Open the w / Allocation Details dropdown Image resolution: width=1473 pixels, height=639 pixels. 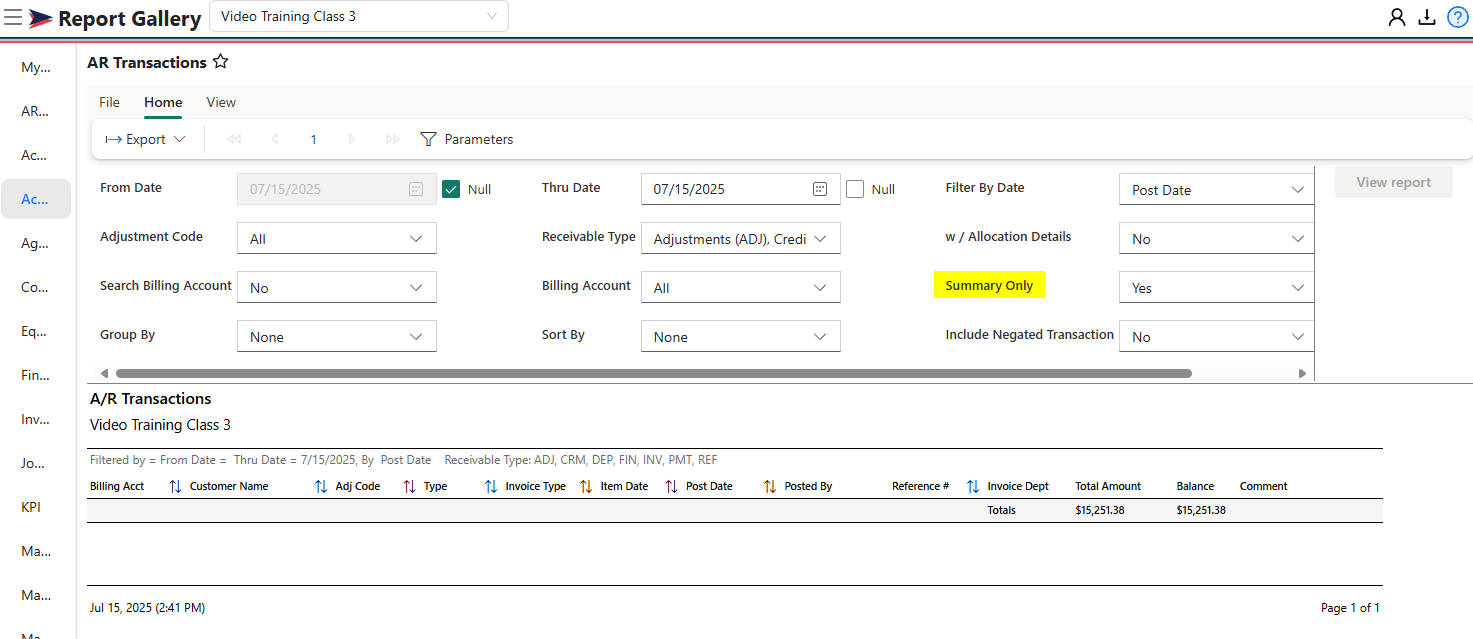[x=1216, y=239]
